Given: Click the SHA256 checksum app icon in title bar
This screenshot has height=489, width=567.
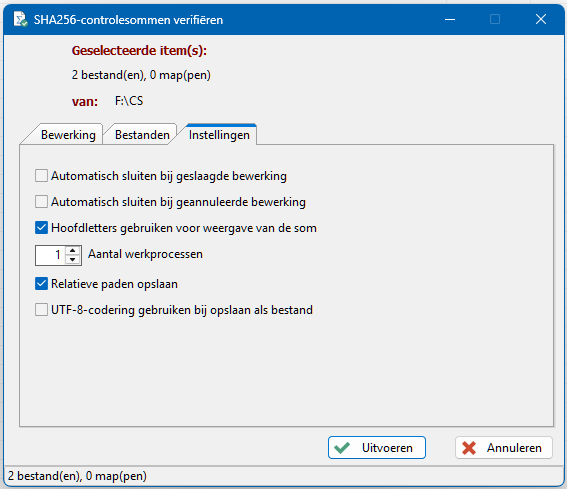Looking at the screenshot, I should click(x=20, y=19).
